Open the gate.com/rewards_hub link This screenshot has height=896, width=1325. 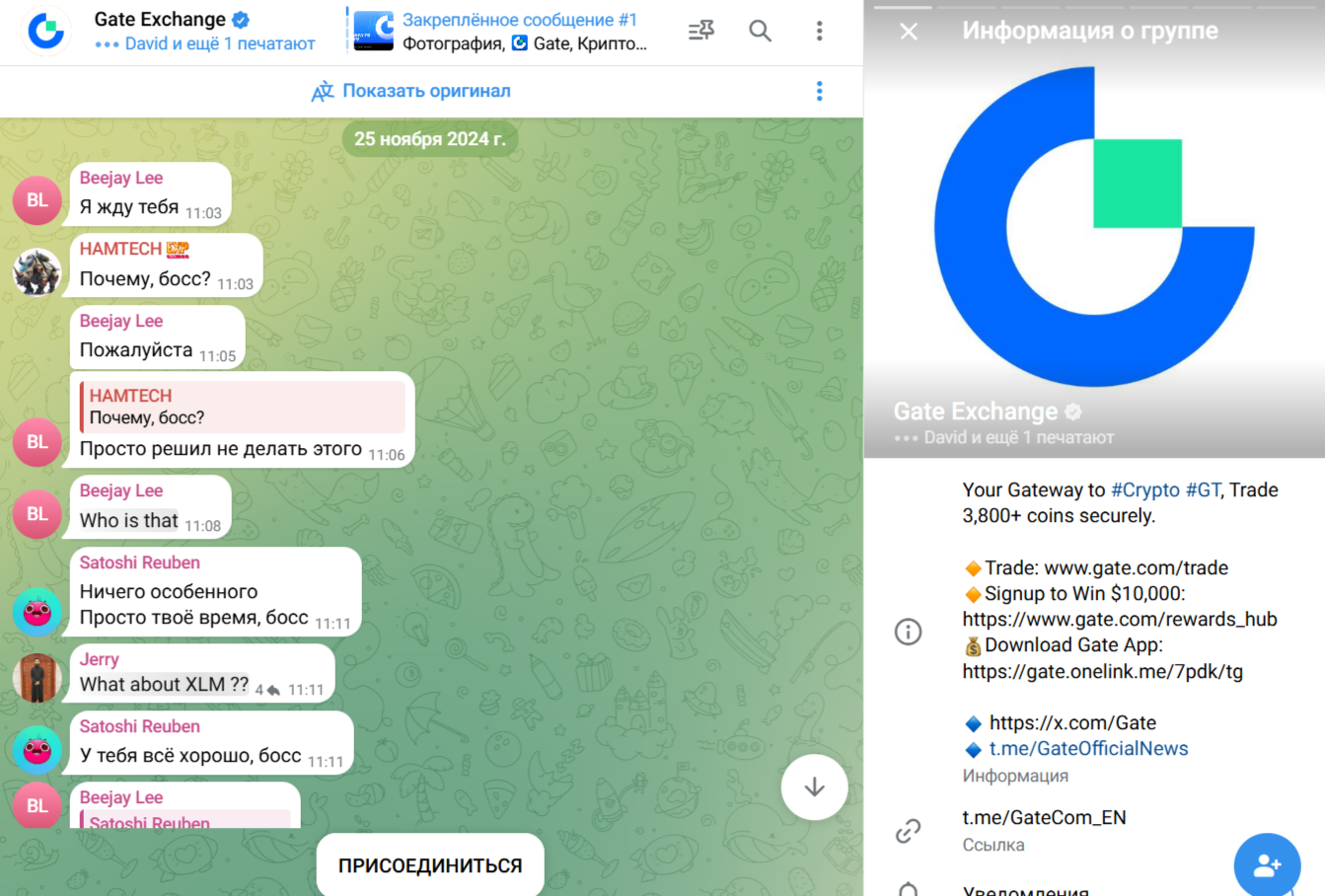point(1120,620)
